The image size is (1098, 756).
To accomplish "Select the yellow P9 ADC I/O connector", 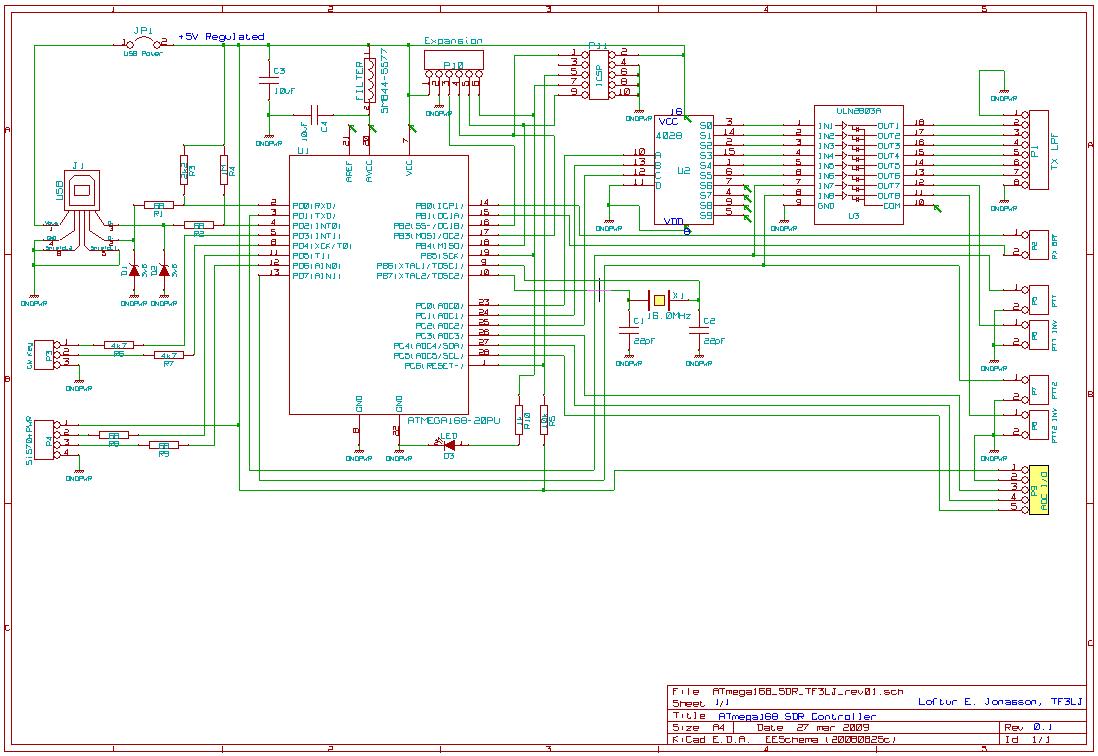I will tap(1036, 488).
